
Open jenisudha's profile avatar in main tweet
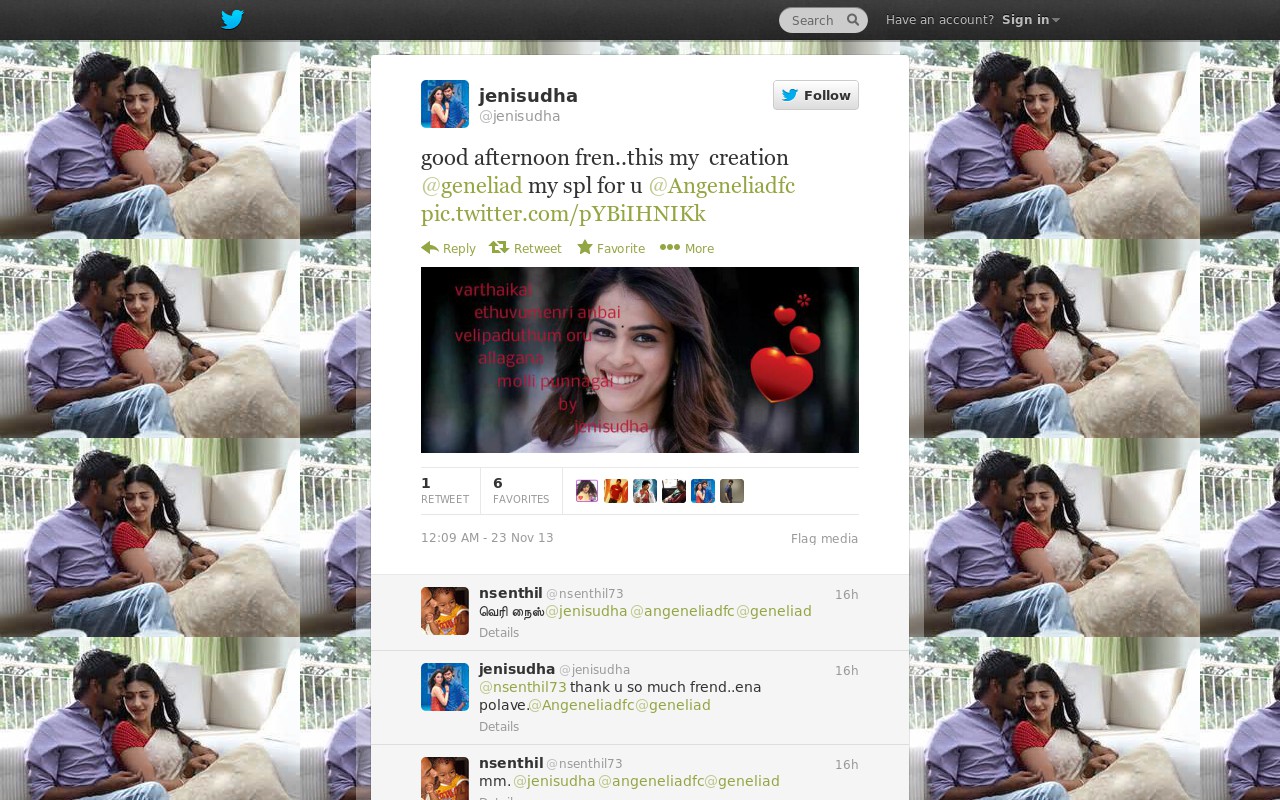pyautogui.click(x=445, y=104)
